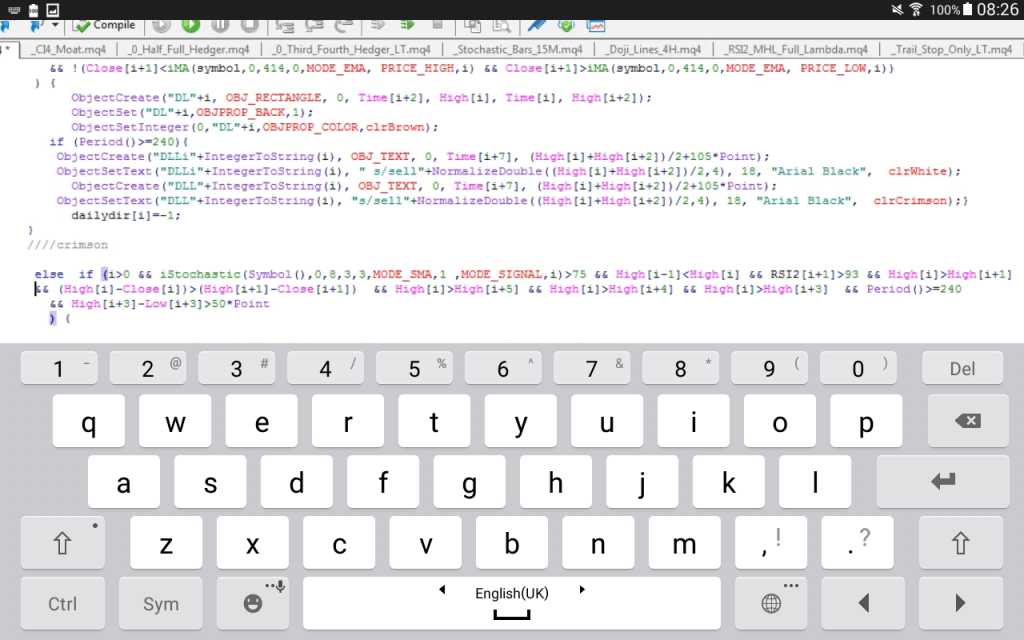
Task: Tap the emoji smiley key
Action: pyautogui.click(x=254, y=603)
